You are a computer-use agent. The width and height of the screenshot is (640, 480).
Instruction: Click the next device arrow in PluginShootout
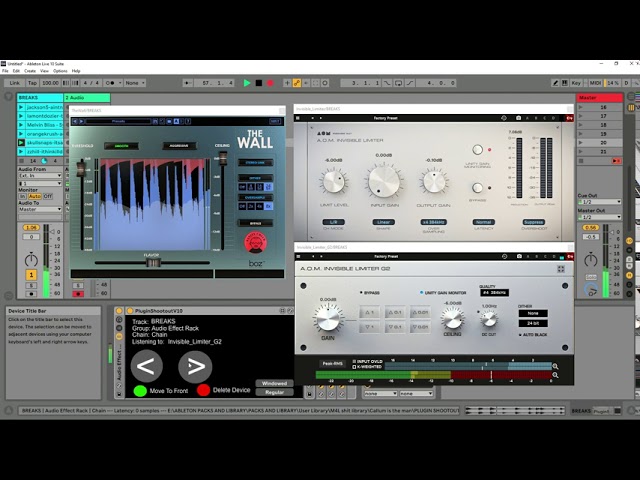(x=195, y=366)
